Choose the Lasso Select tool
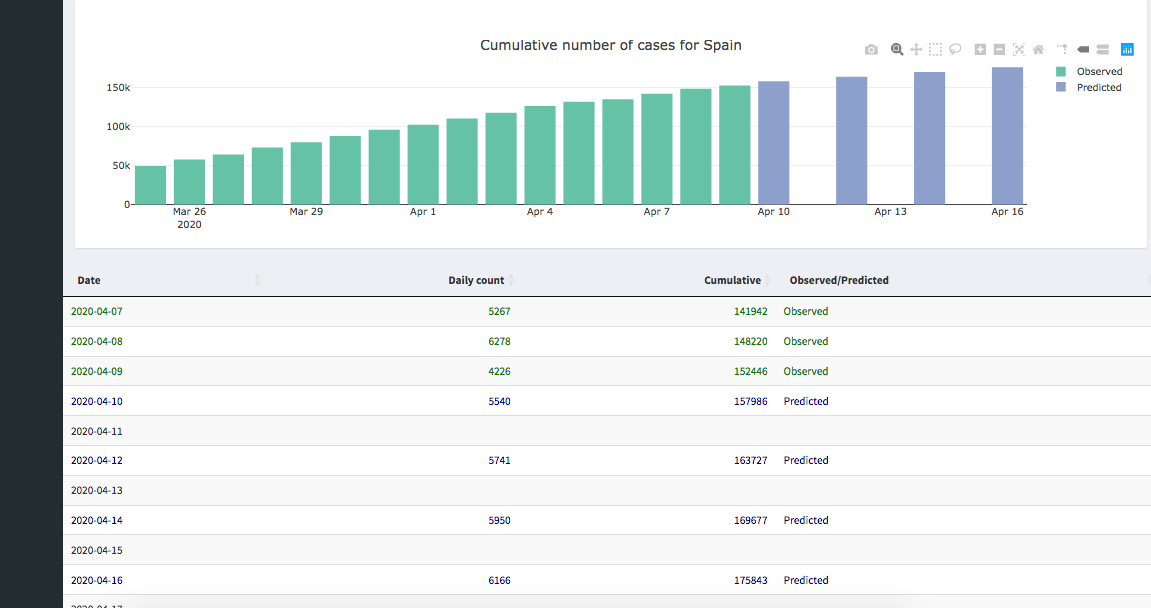The image size is (1151, 608). tap(955, 49)
